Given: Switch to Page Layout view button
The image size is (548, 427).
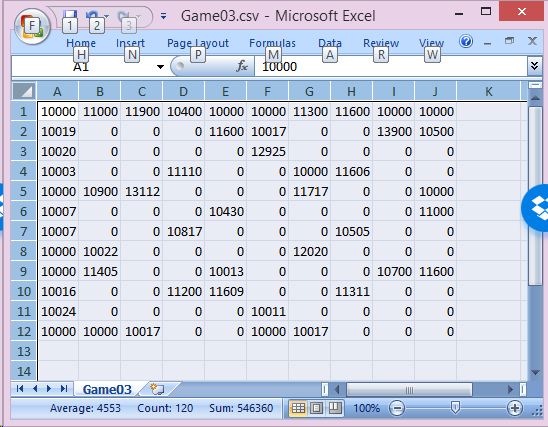Looking at the screenshot, I should pos(317,408).
